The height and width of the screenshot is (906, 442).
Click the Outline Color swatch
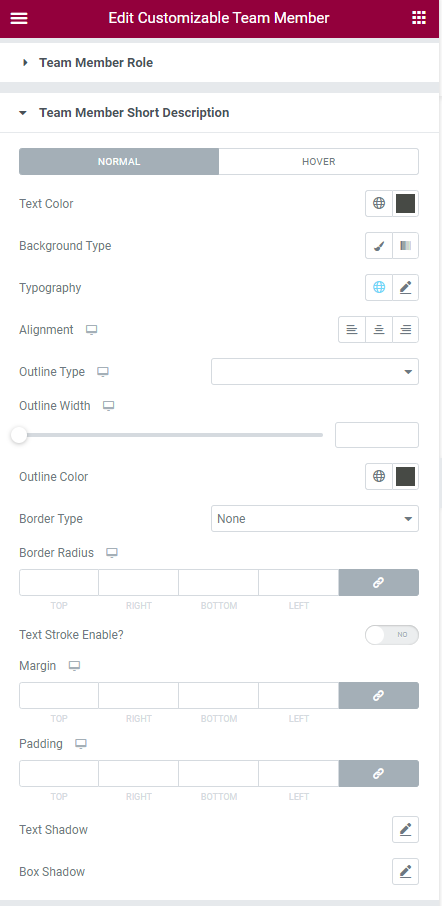(x=406, y=477)
